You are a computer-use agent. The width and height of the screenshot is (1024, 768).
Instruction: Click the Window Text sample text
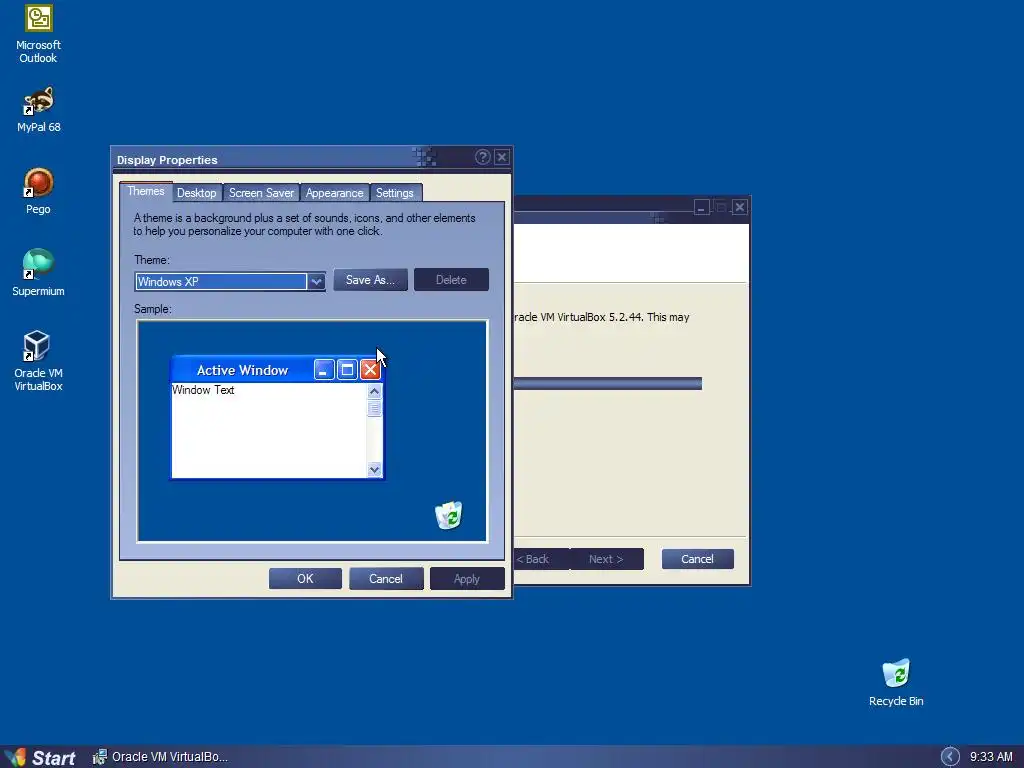(203, 390)
